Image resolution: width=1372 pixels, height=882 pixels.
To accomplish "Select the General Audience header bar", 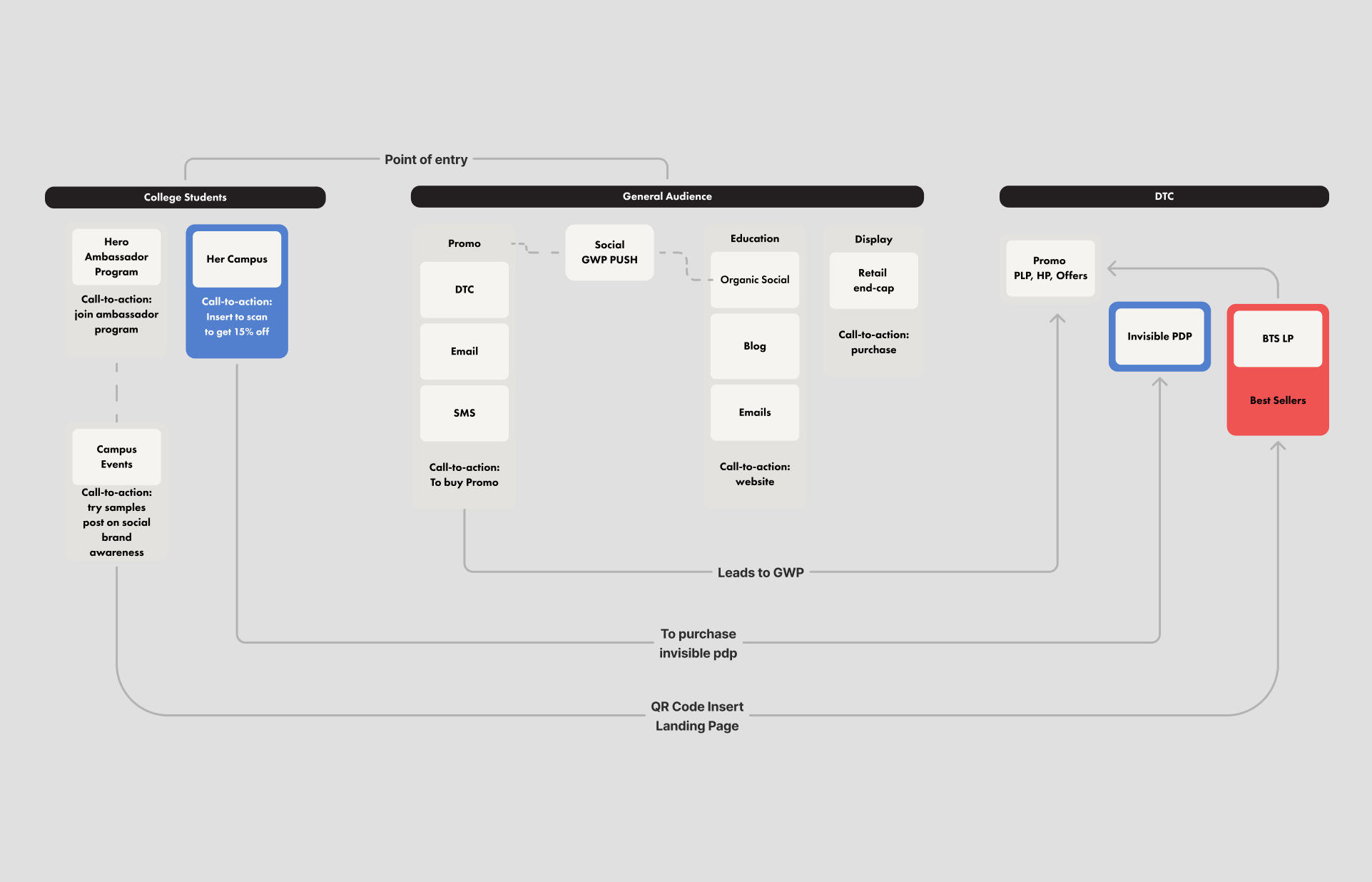I will click(666, 196).
